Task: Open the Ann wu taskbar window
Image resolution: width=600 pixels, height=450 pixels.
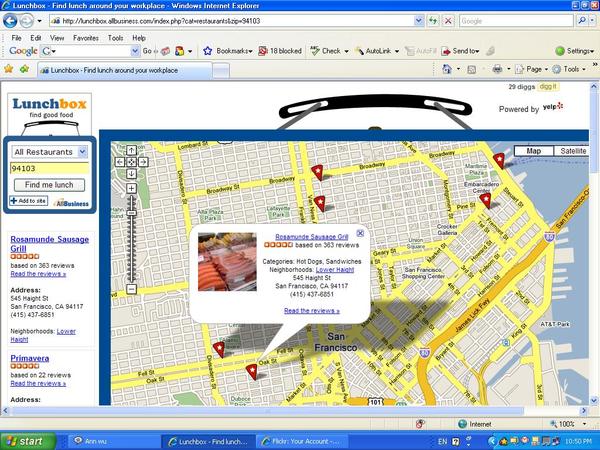Action: pyautogui.click(x=113, y=441)
